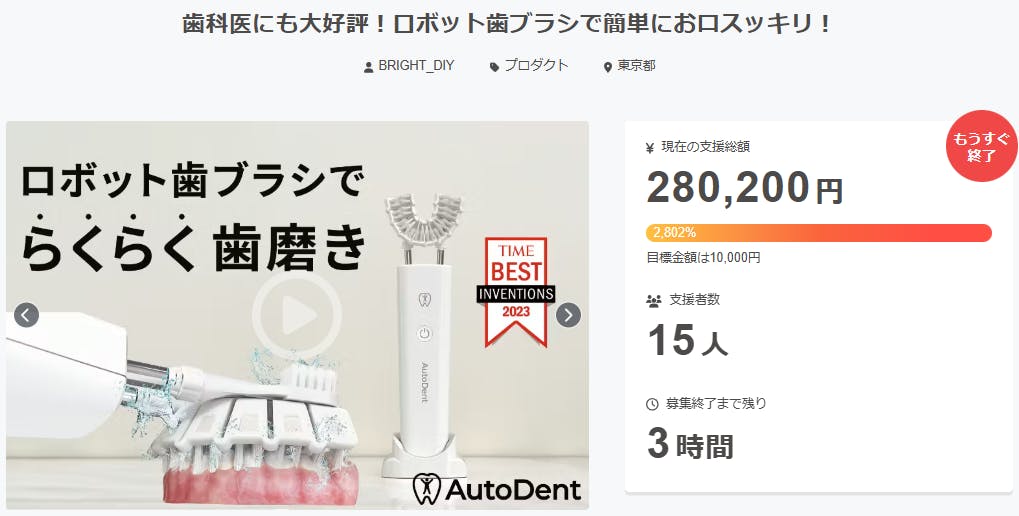Click the map pin icon beside 東京都
1019x516 pixels.
pyautogui.click(x=608, y=67)
